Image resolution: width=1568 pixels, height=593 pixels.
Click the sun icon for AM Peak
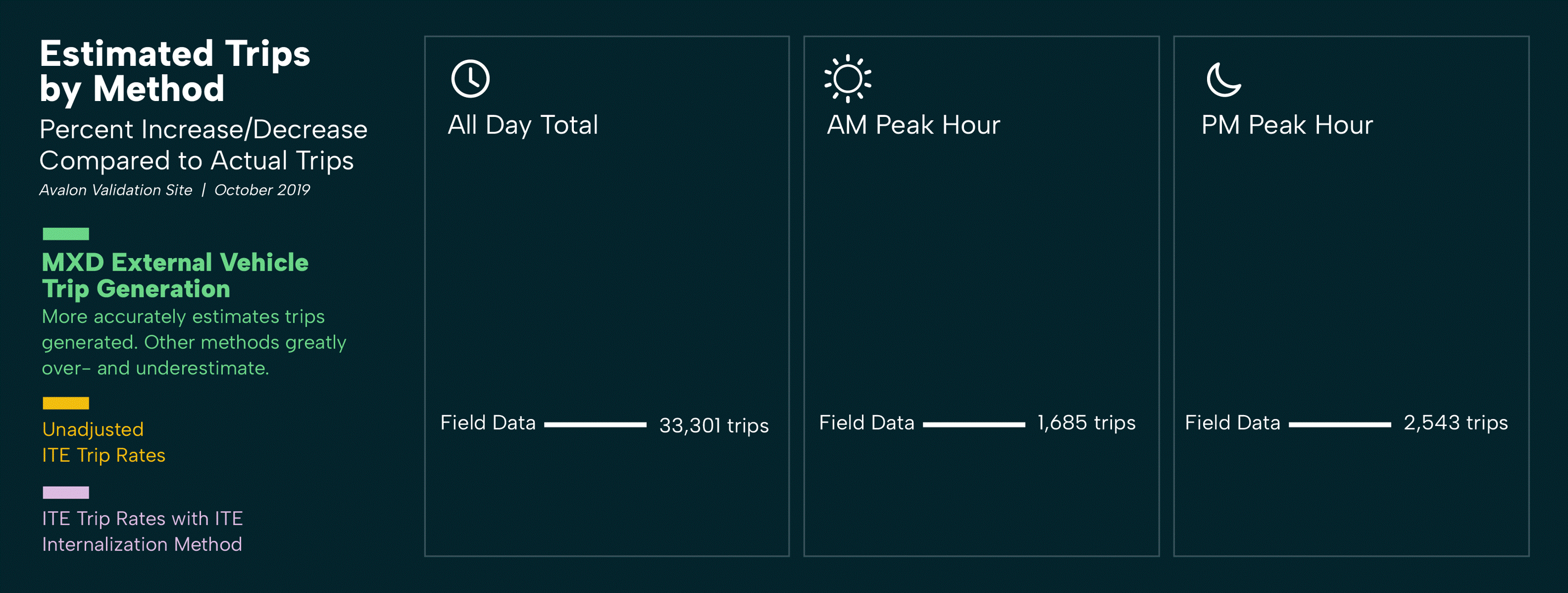[847, 79]
